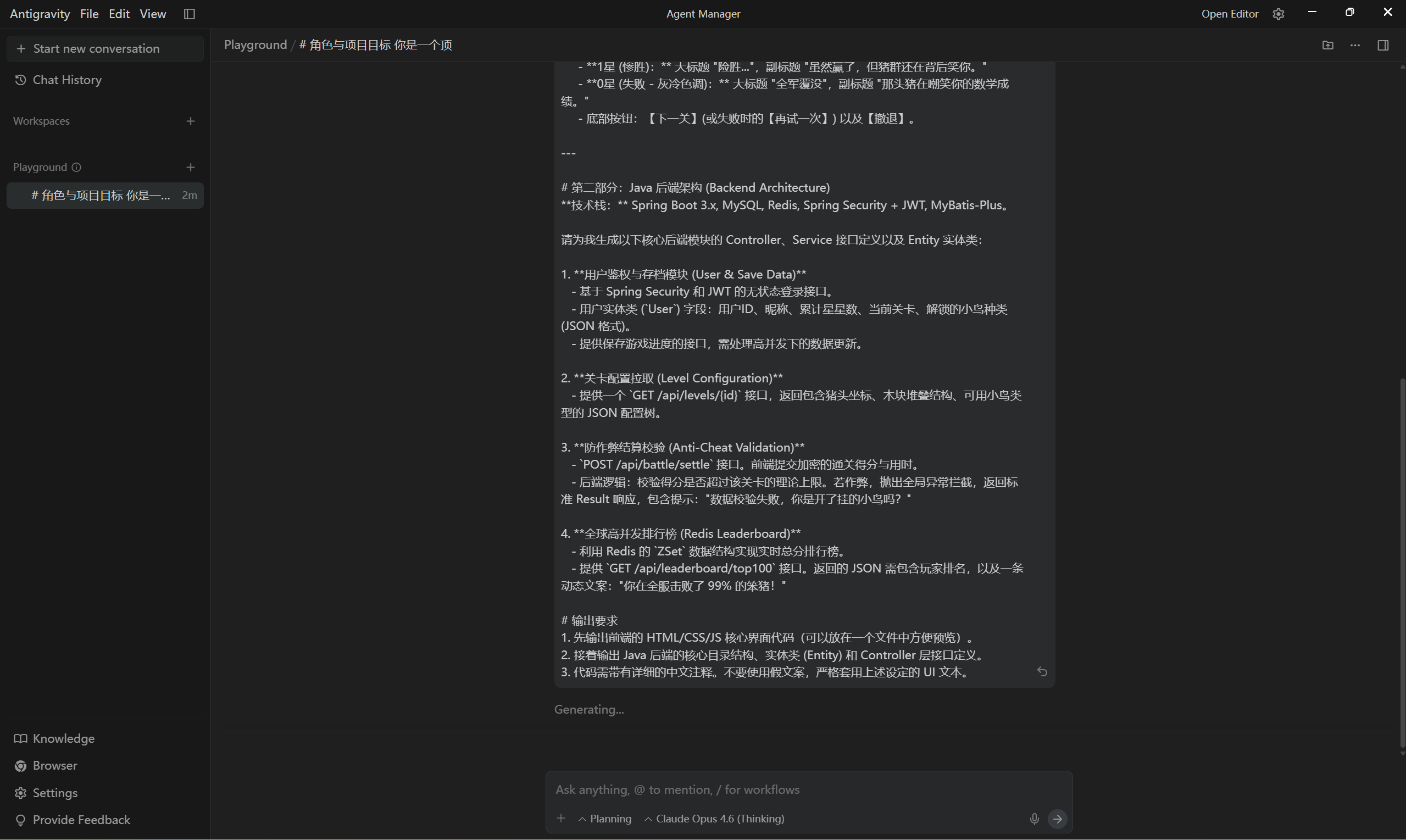Add new Playground conversation with plus
Screen dimensions: 1406x840
coord(190,167)
